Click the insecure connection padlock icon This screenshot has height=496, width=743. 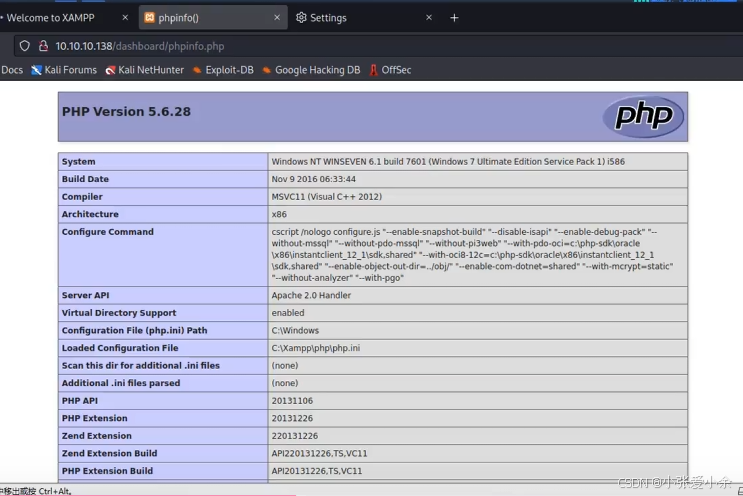[43, 46]
